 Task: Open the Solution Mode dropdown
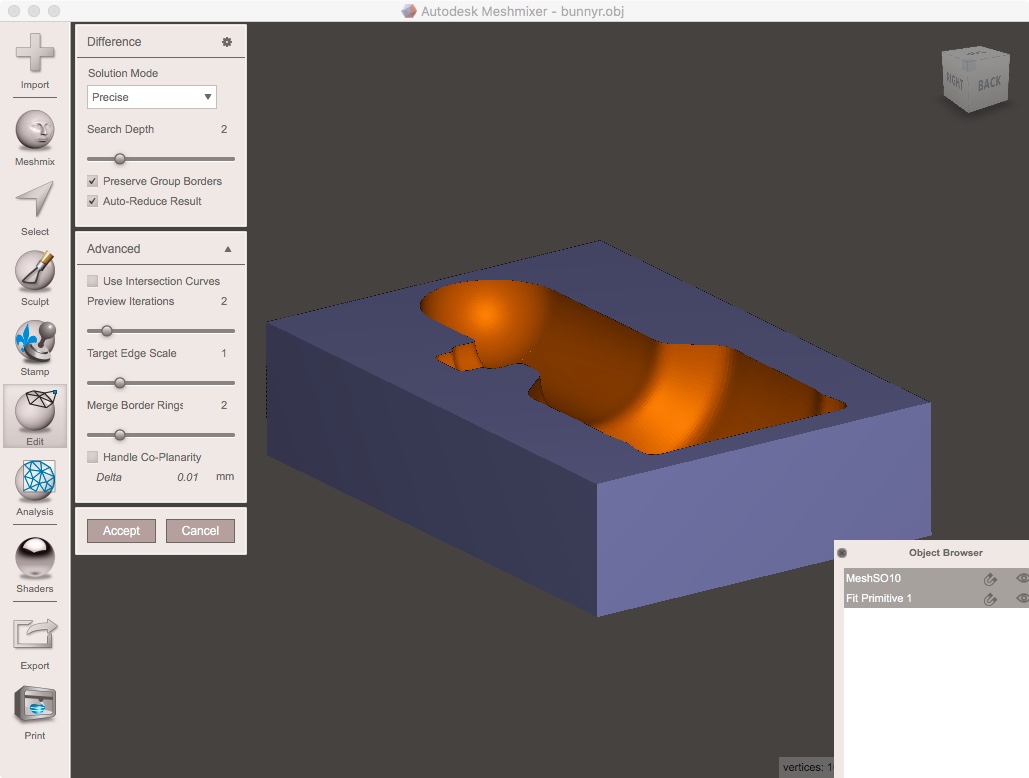pos(151,97)
